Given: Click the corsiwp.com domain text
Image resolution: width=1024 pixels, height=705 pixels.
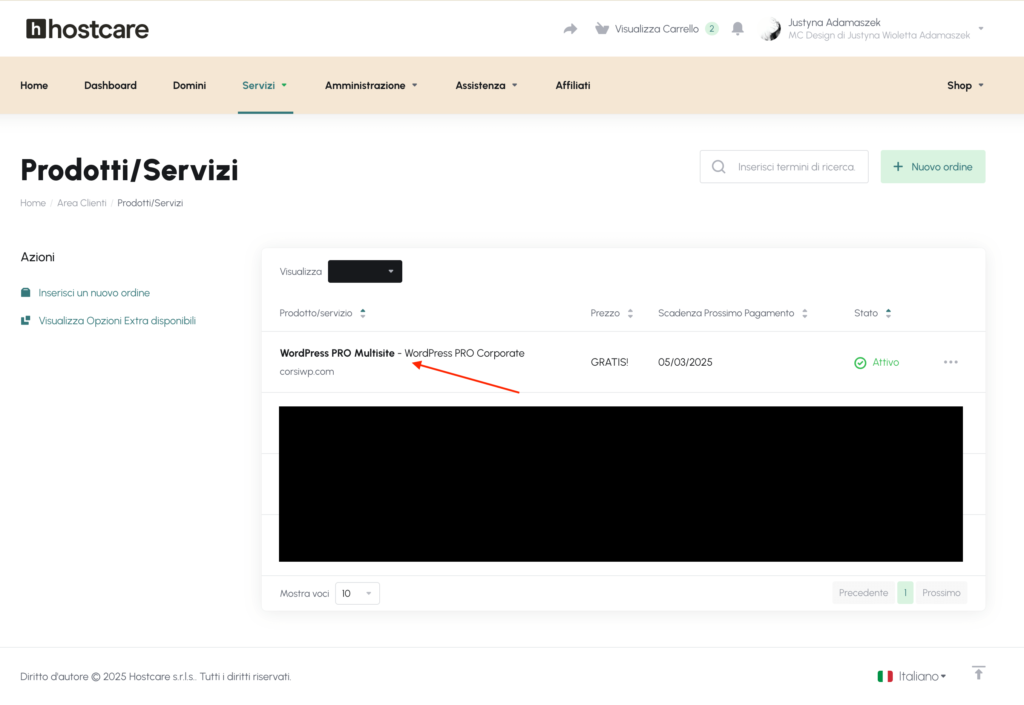Looking at the screenshot, I should [307, 371].
